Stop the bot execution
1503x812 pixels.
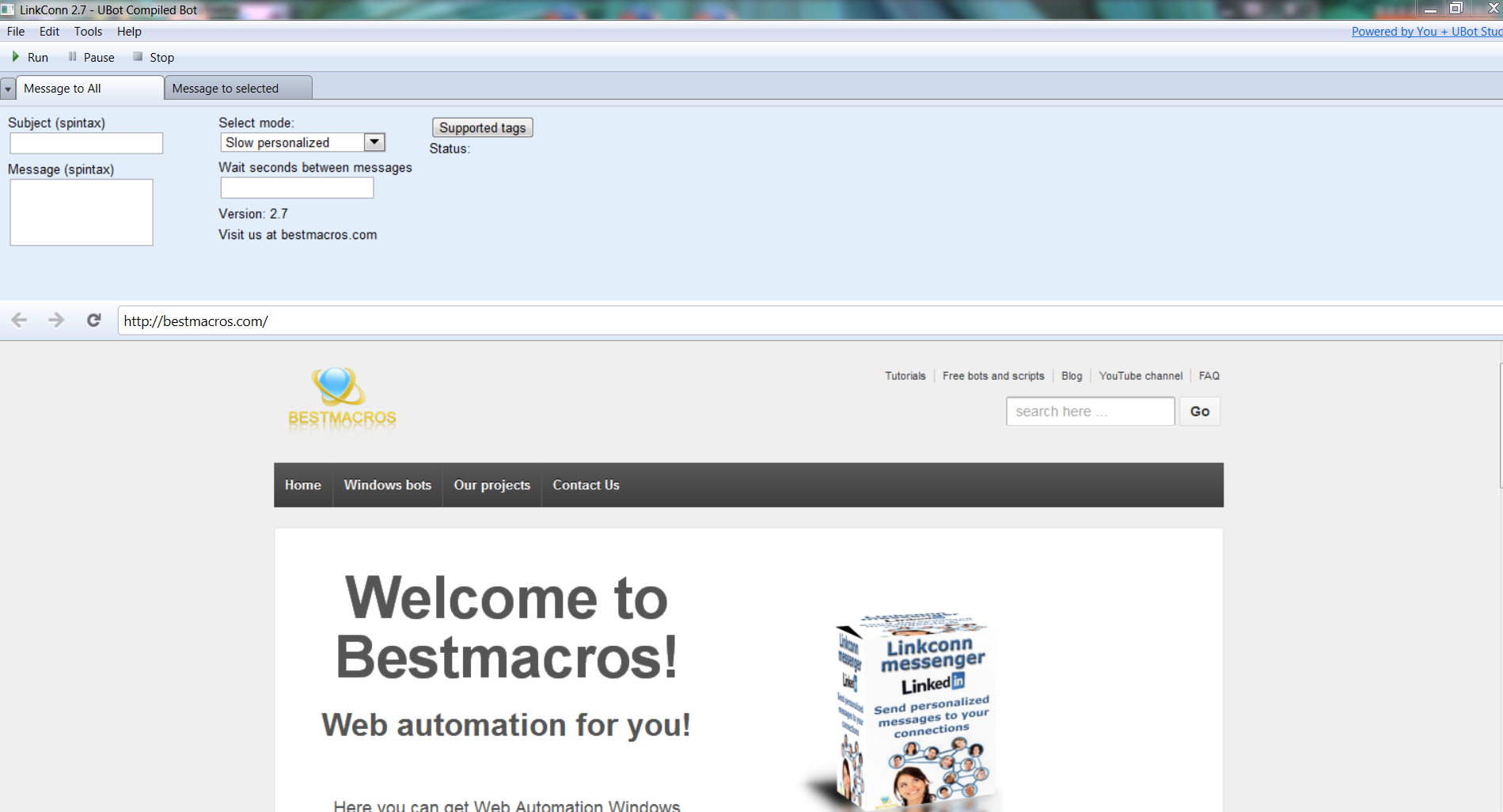[x=154, y=57]
